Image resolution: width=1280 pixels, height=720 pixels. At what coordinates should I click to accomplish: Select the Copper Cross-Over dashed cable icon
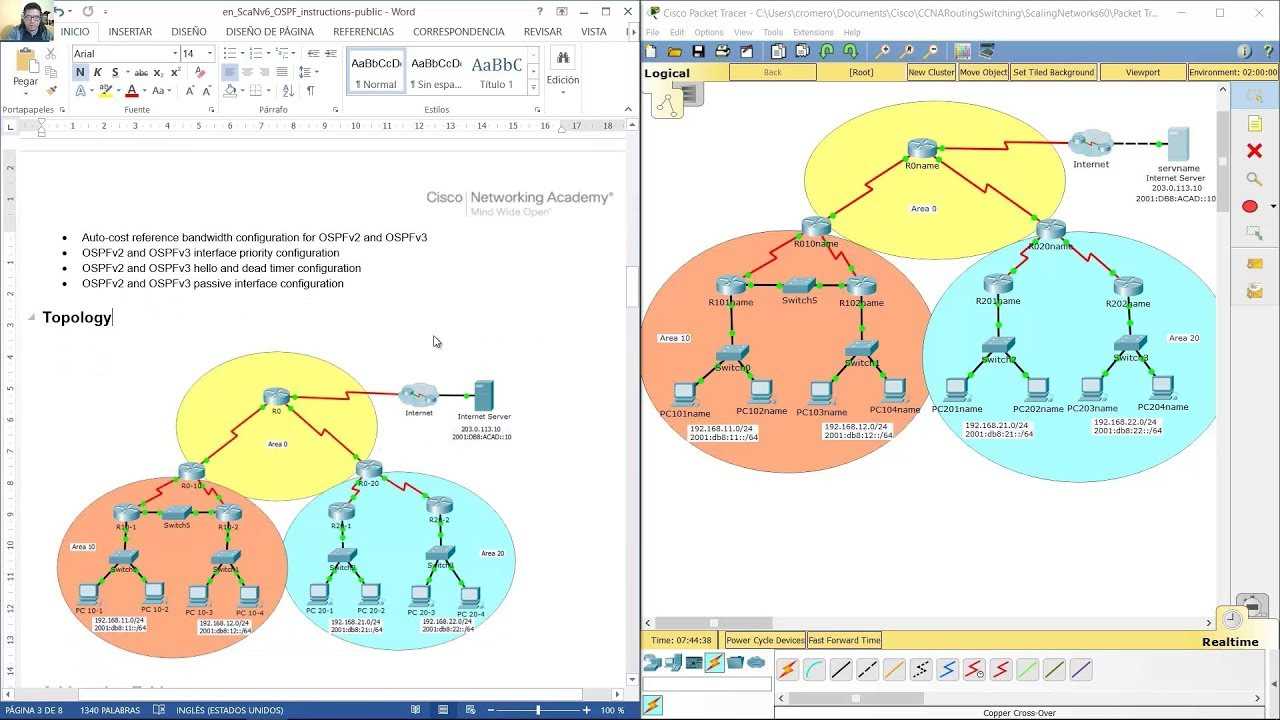pyautogui.click(x=868, y=670)
